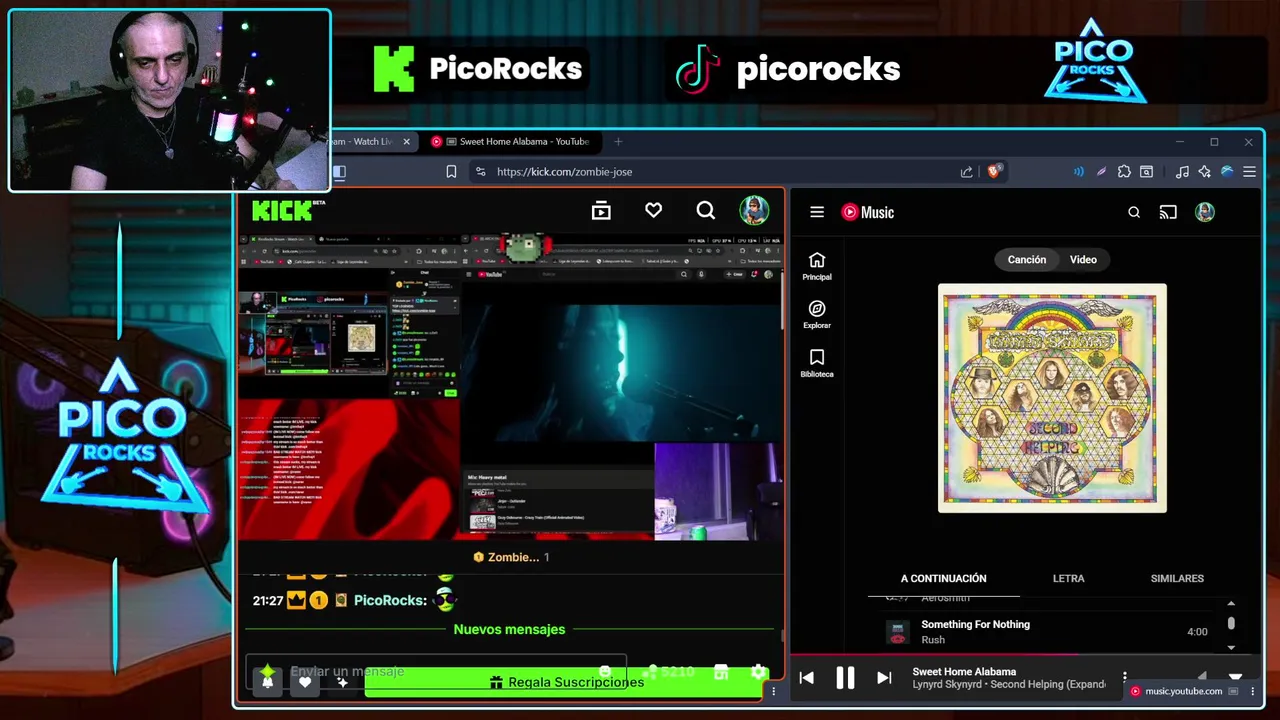Viewport: 1280px width, 720px height.
Task: Open the Kick following heart icon
Action: (653, 211)
